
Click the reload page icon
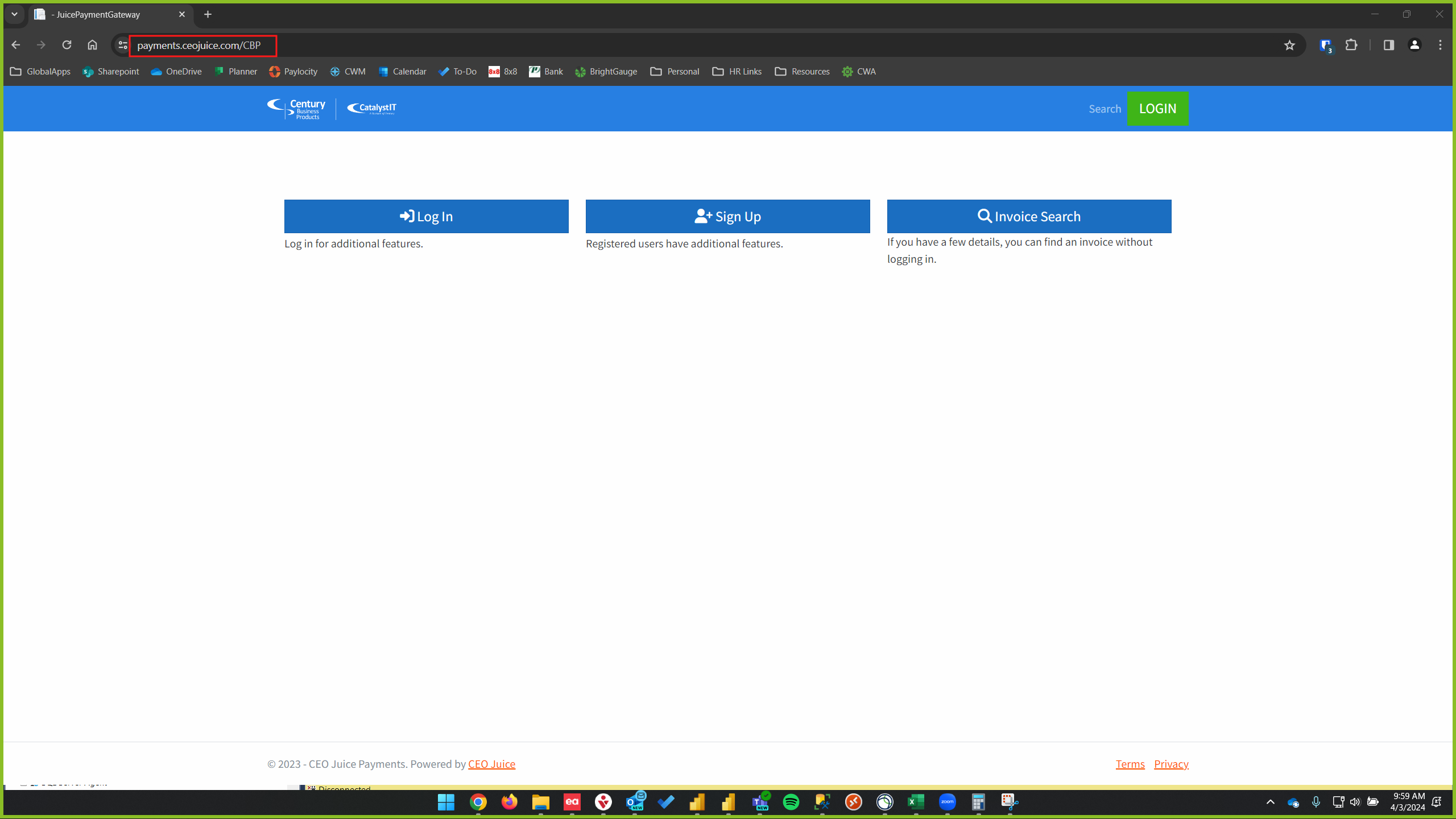tap(67, 45)
